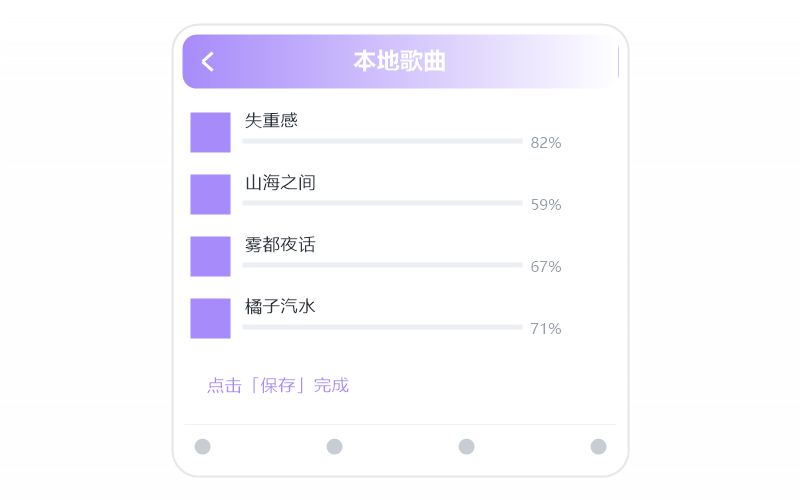Open the 山海之间 cover thumbnail
This screenshot has width=800, height=500.
[210, 194]
